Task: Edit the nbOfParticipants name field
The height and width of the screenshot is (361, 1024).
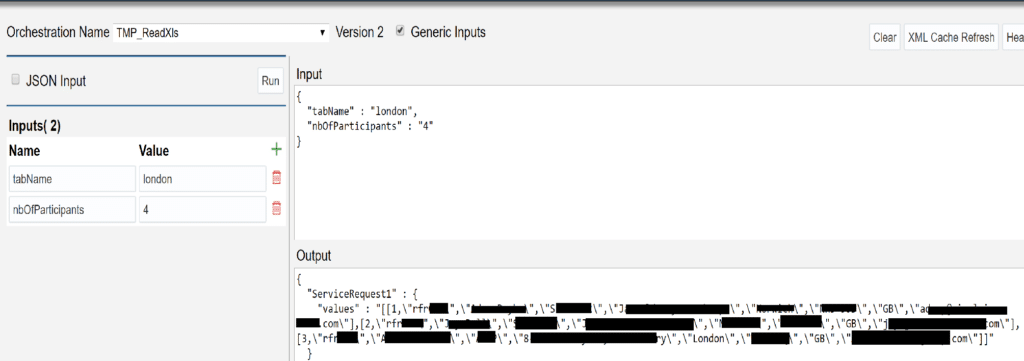Action: (x=72, y=210)
